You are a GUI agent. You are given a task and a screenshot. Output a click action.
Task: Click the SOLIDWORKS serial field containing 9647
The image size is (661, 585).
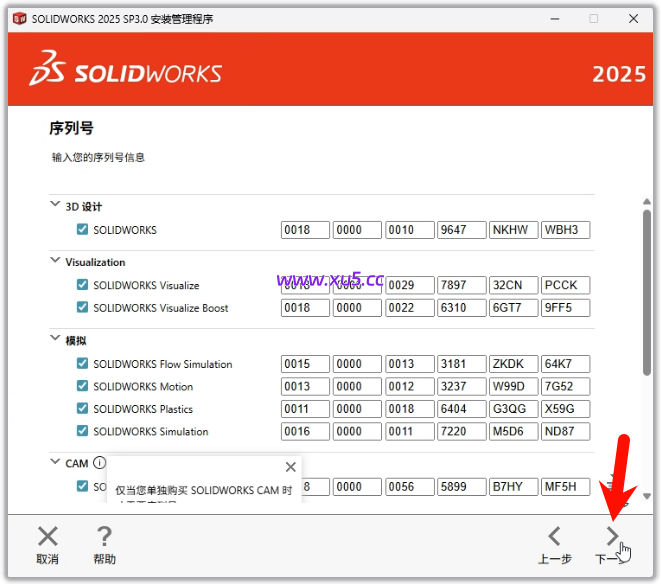pos(461,230)
